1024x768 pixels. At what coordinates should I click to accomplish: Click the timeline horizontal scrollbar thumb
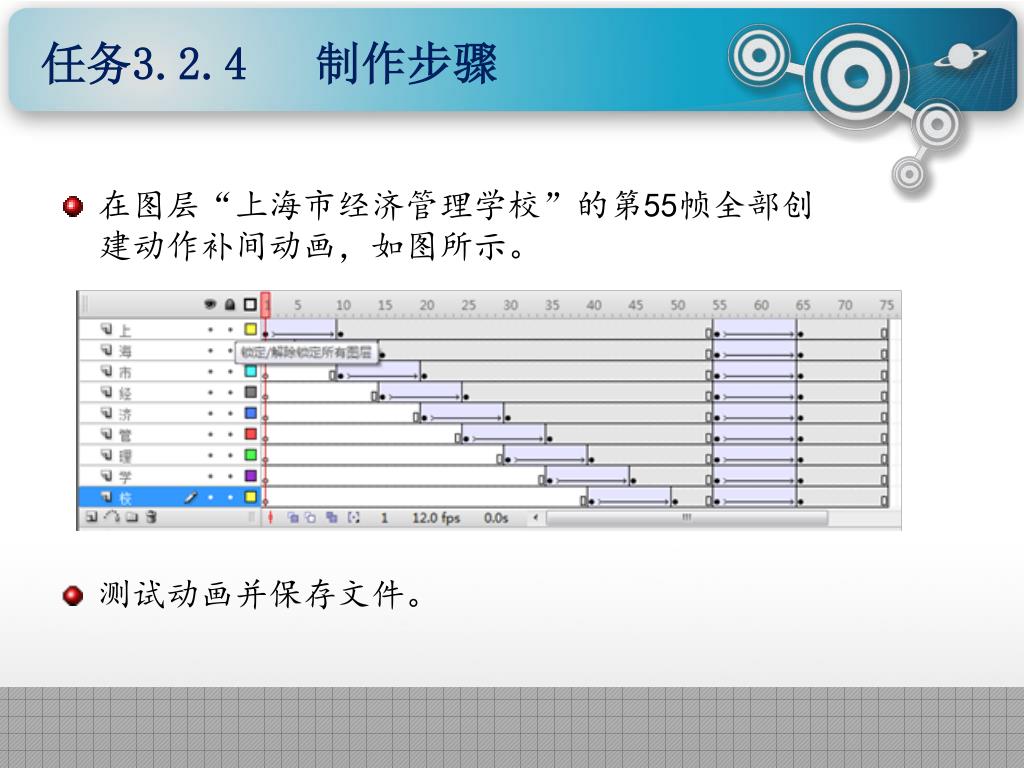[687, 518]
